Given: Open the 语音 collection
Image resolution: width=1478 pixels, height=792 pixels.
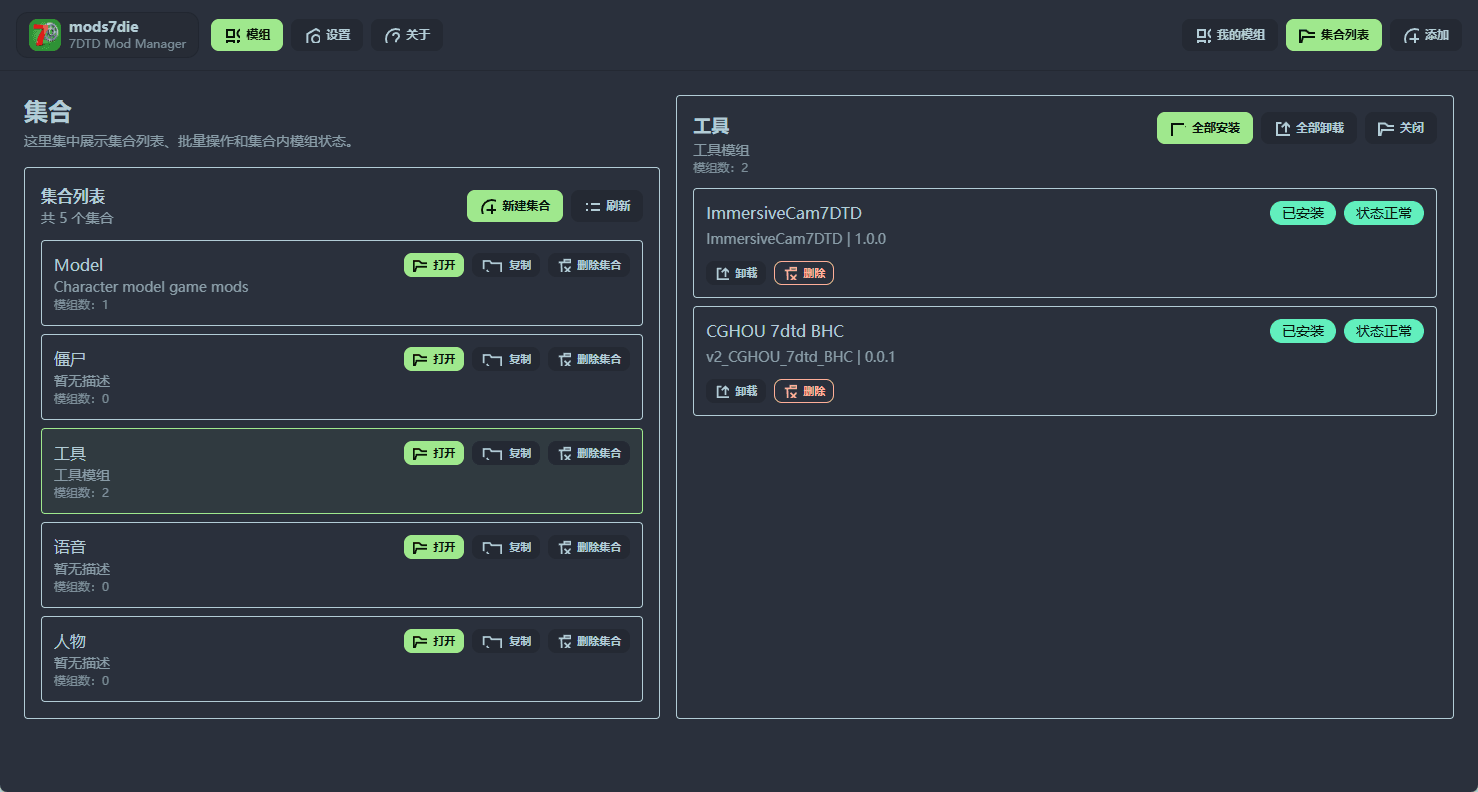Looking at the screenshot, I should coord(433,546).
